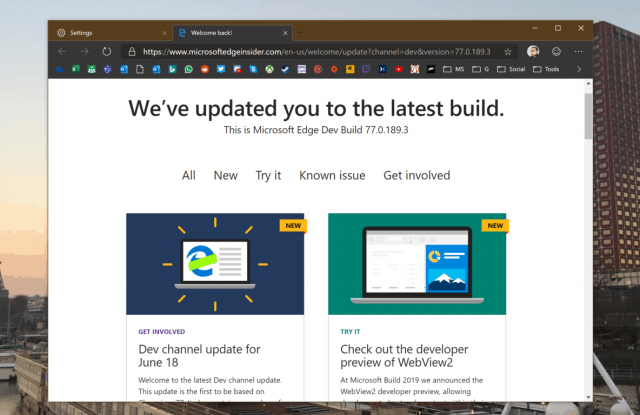This screenshot has height=415, width=640.
Task: Open the Skype bookmark icon
Action: 253,69
